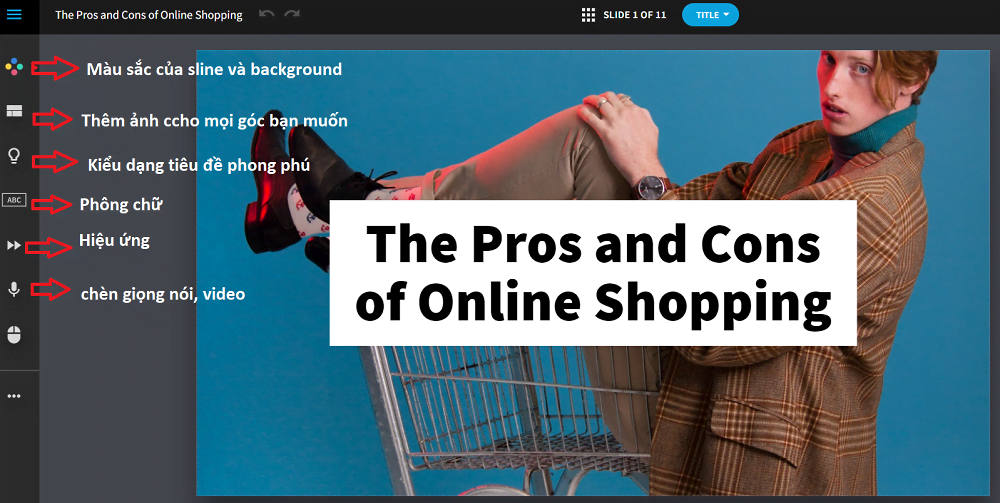
Task: Open the slide layout icon
Action: pos(14,111)
